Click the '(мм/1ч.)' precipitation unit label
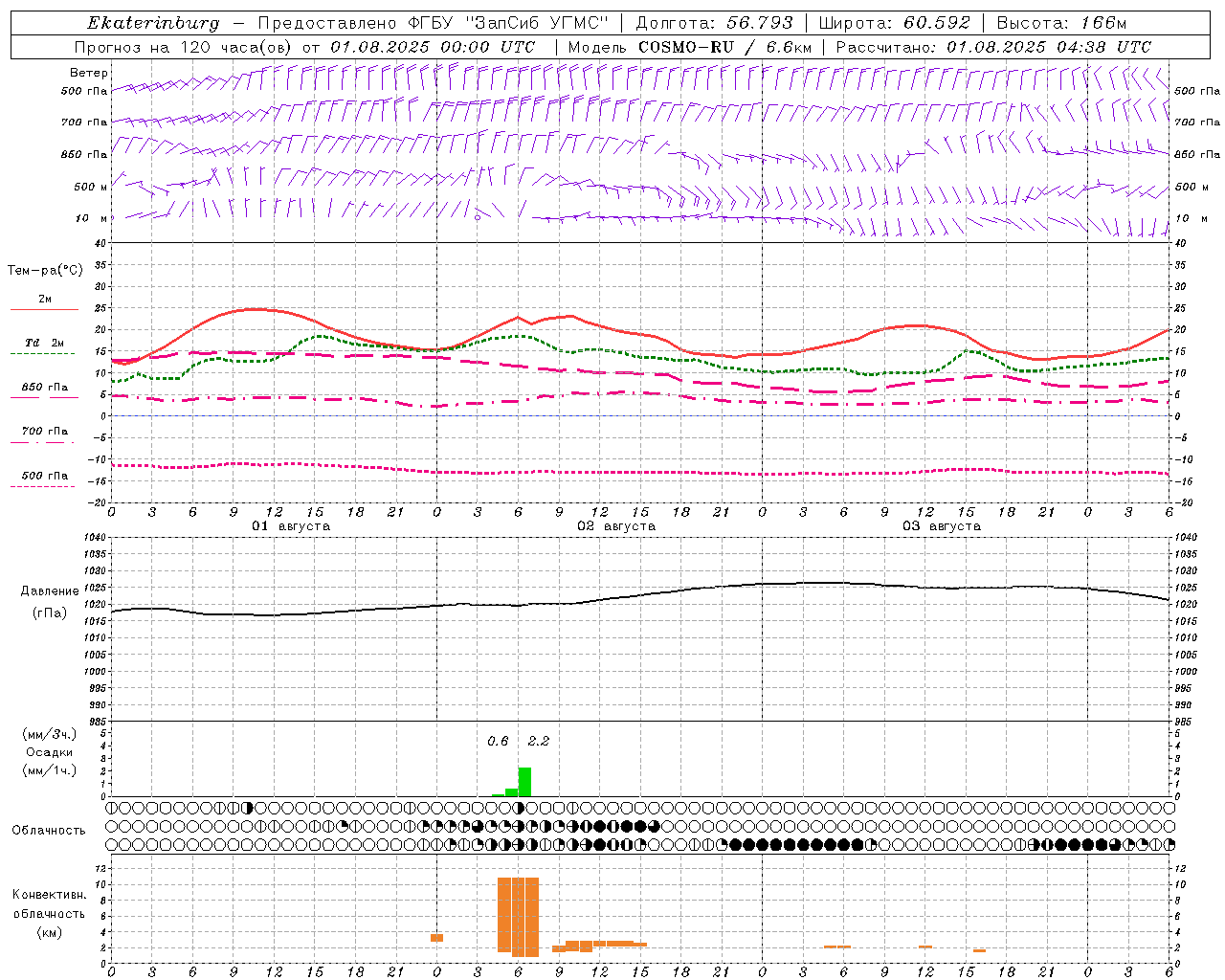 click(50, 770)
